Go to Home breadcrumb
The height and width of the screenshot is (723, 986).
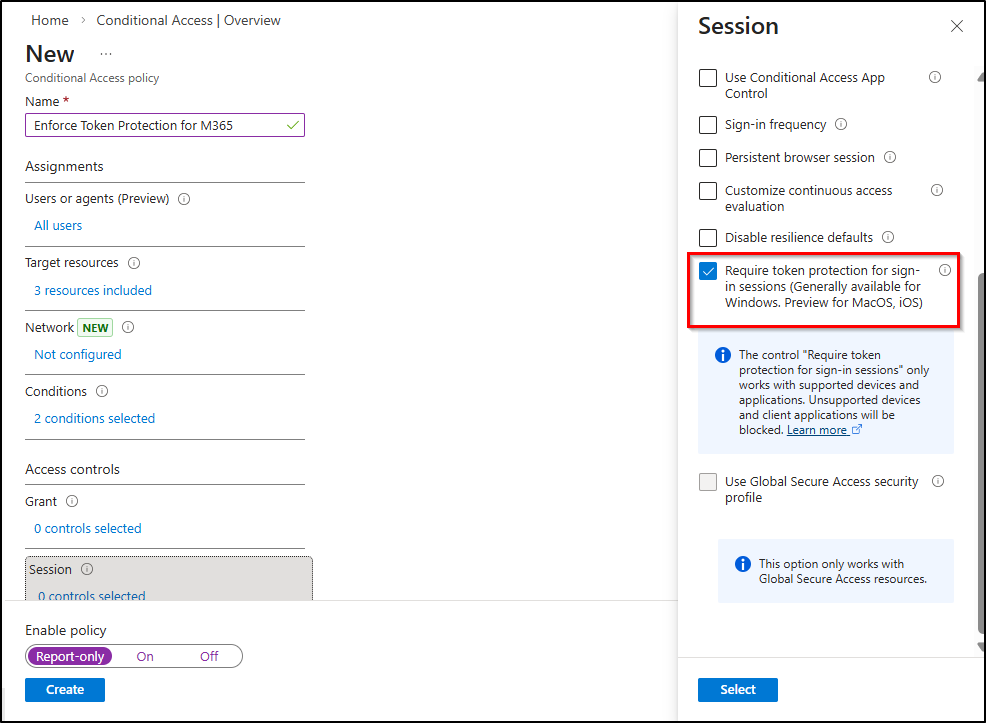tap(50, 20)
